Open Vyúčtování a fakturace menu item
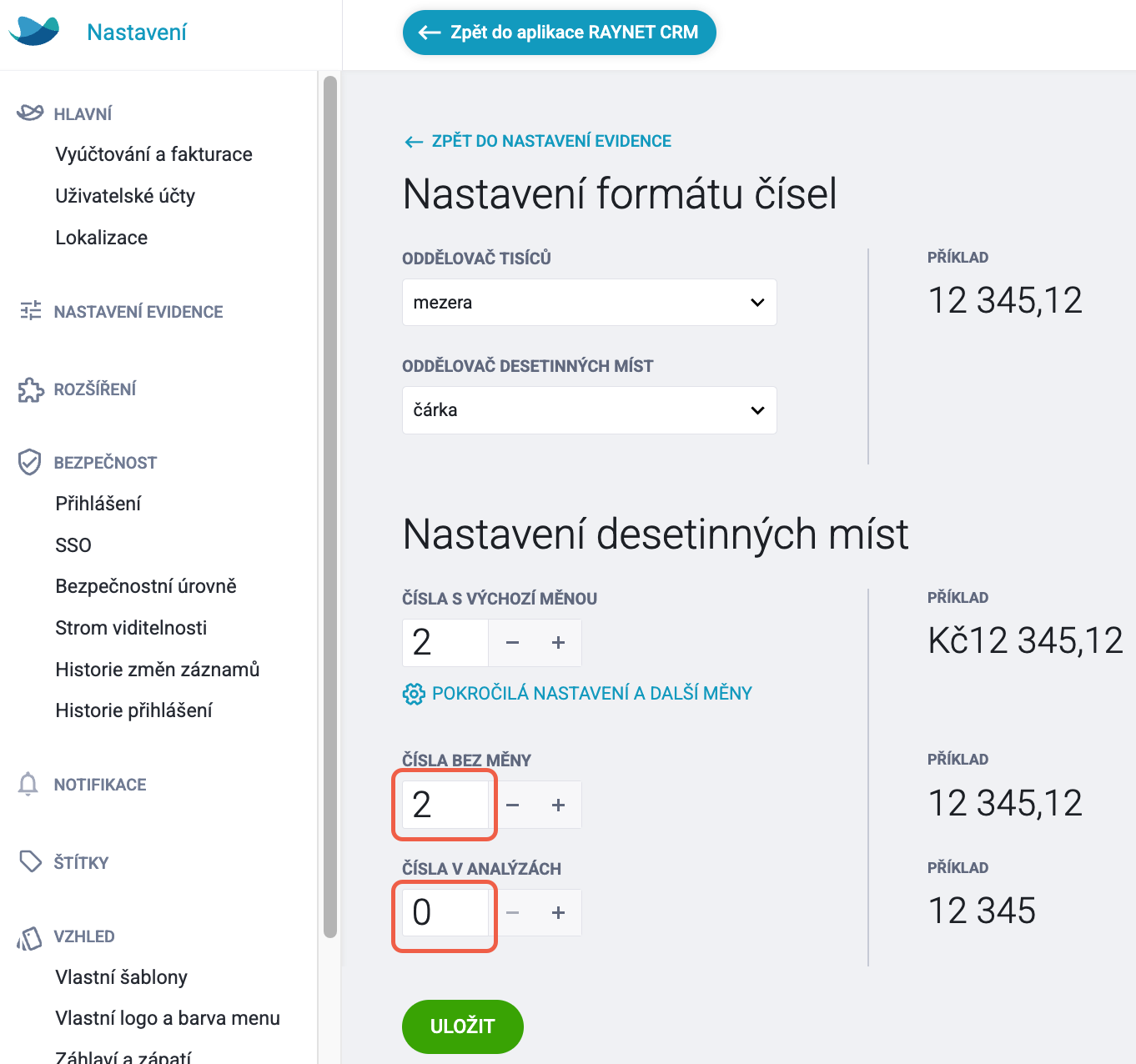Image resolution: width=1136 pixels, height=1064 pixels. 153,154
